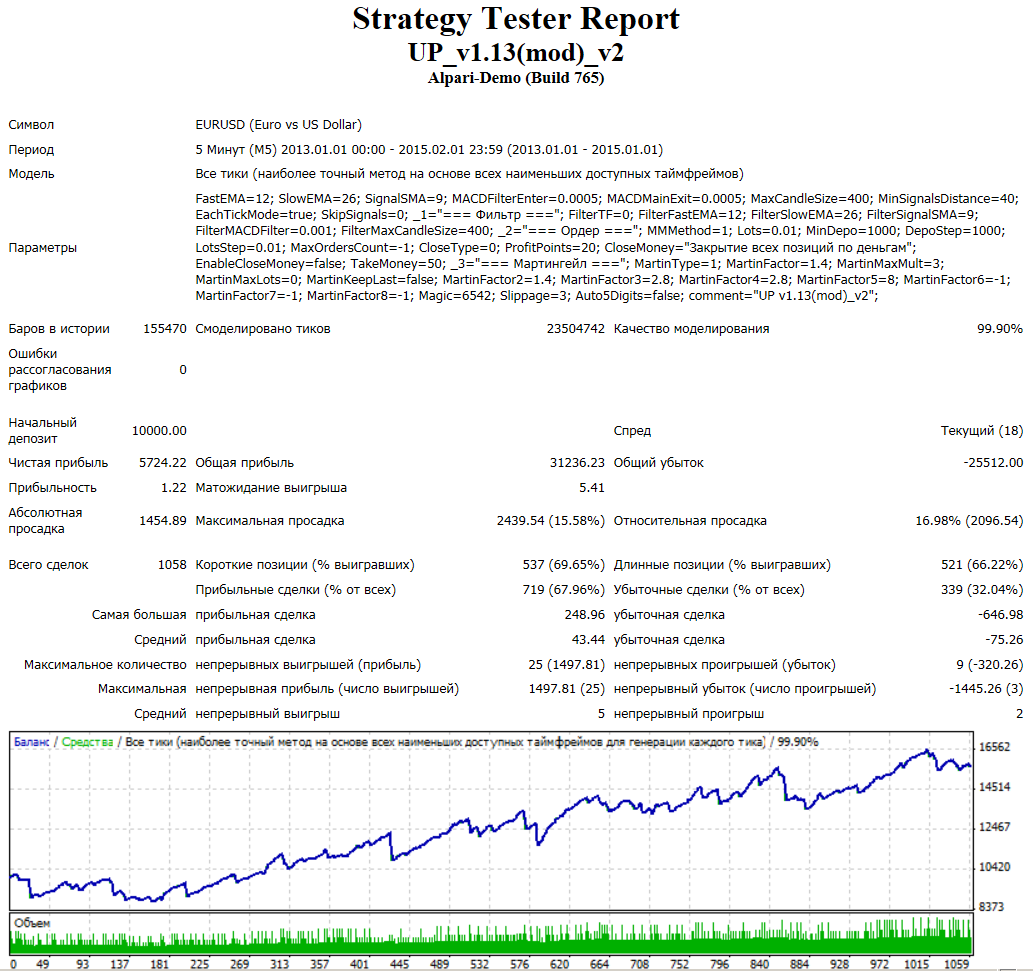Click 'Начальный депозит' label

42,431
